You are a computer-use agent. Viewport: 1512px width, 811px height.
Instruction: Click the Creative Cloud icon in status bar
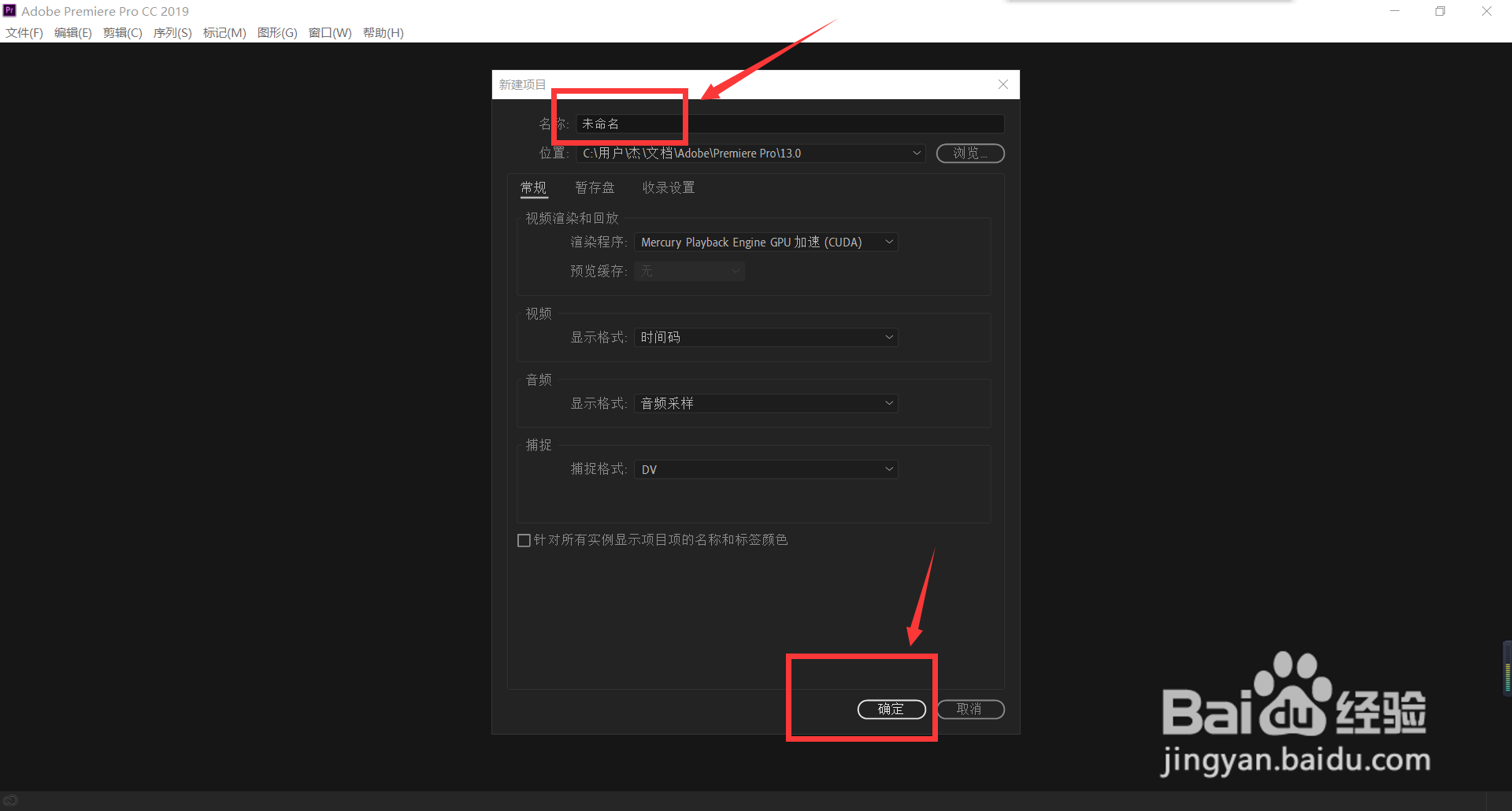pos(10,801)
